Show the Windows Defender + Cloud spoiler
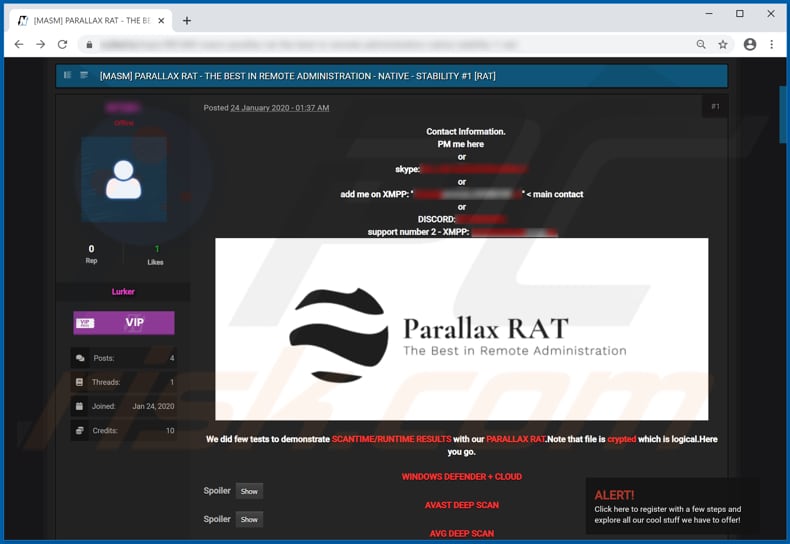This screenshot has height=544, width=790. (249, 491)
